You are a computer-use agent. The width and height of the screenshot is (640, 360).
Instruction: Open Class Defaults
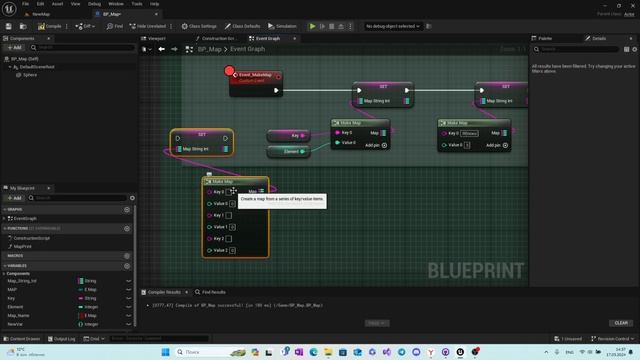242,26
